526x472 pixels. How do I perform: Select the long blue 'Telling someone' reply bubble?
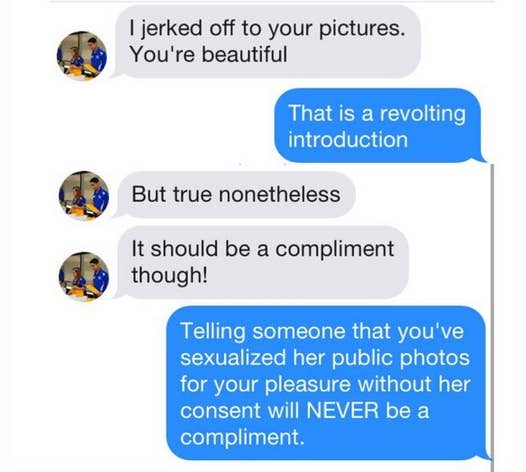point(327,383)
